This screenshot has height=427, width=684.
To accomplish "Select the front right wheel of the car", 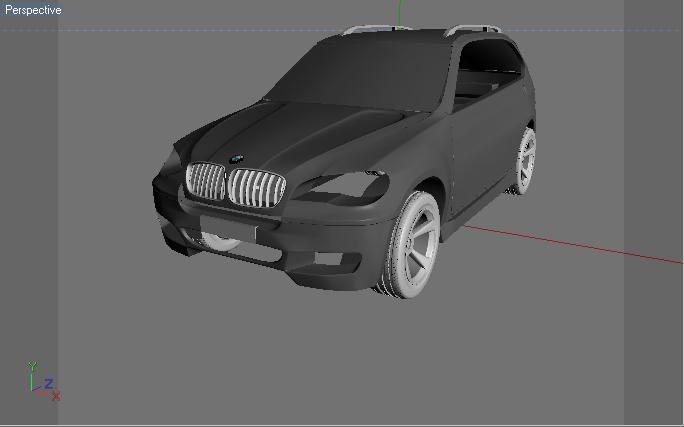I will tap(411, 246).
